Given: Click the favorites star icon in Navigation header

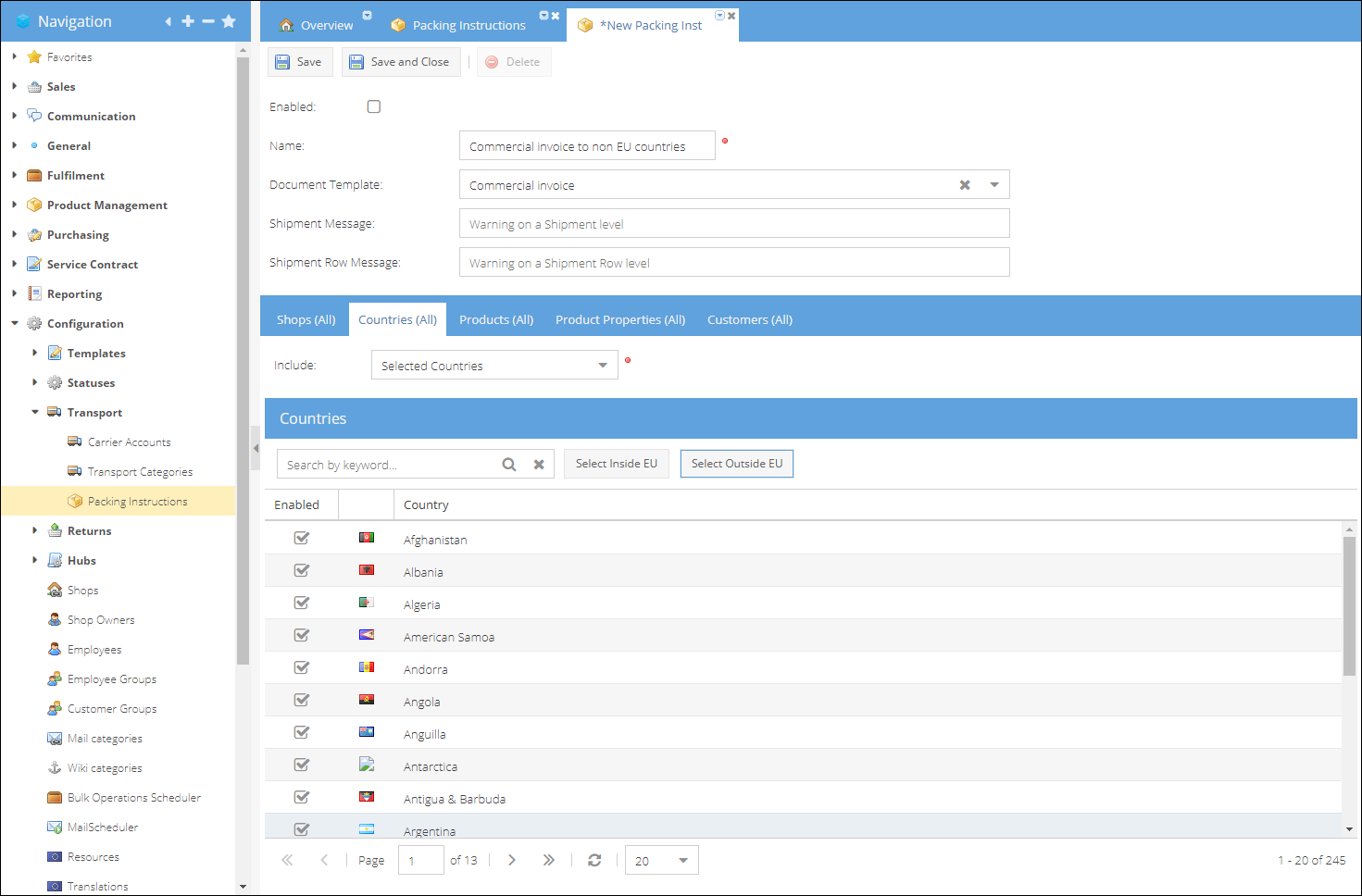Looking at the screenshot, I should 229,21.
